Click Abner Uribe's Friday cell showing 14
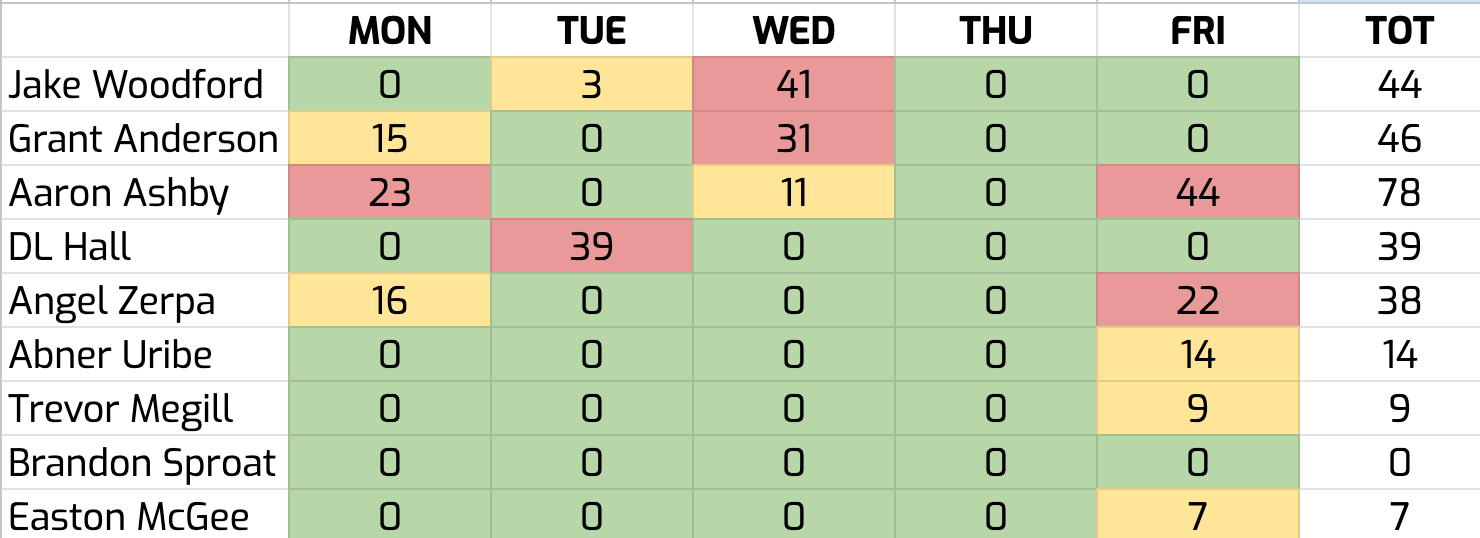Viewport: 1480px width, 538px height. pyautogui.click(x=1197, y=355)
